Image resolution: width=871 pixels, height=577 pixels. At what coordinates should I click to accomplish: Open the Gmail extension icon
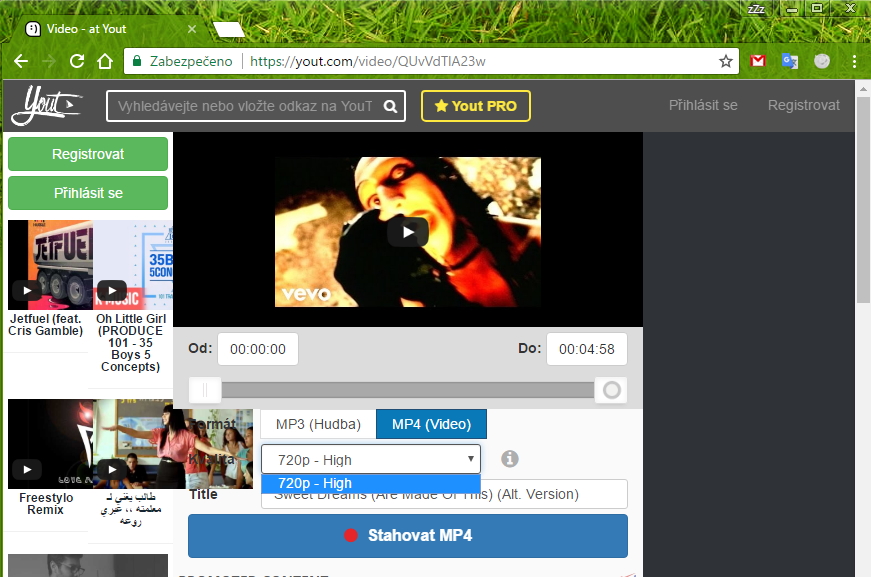coord(758,61)
